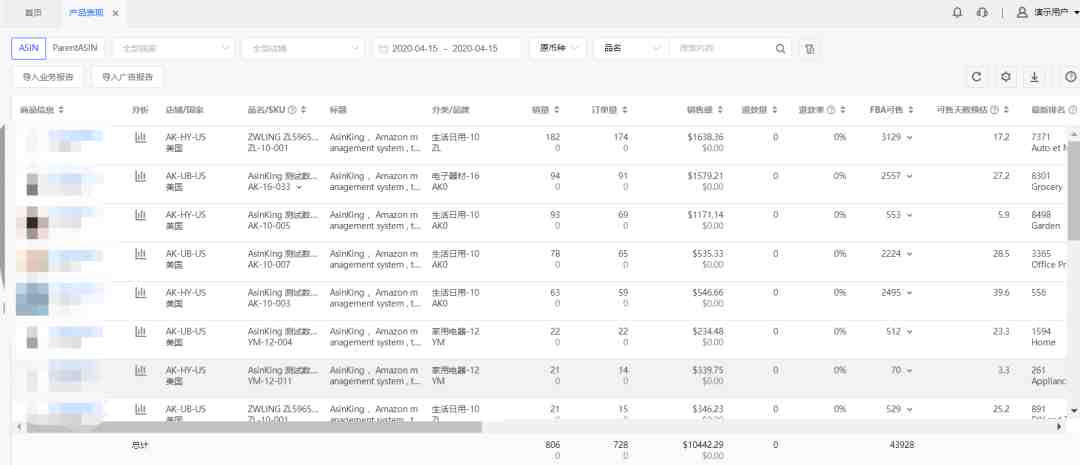The width and height of the screenshot is (1080, 465).
Task: Refresh the product table
Action: pyautogui.click(x=976, y=77)
